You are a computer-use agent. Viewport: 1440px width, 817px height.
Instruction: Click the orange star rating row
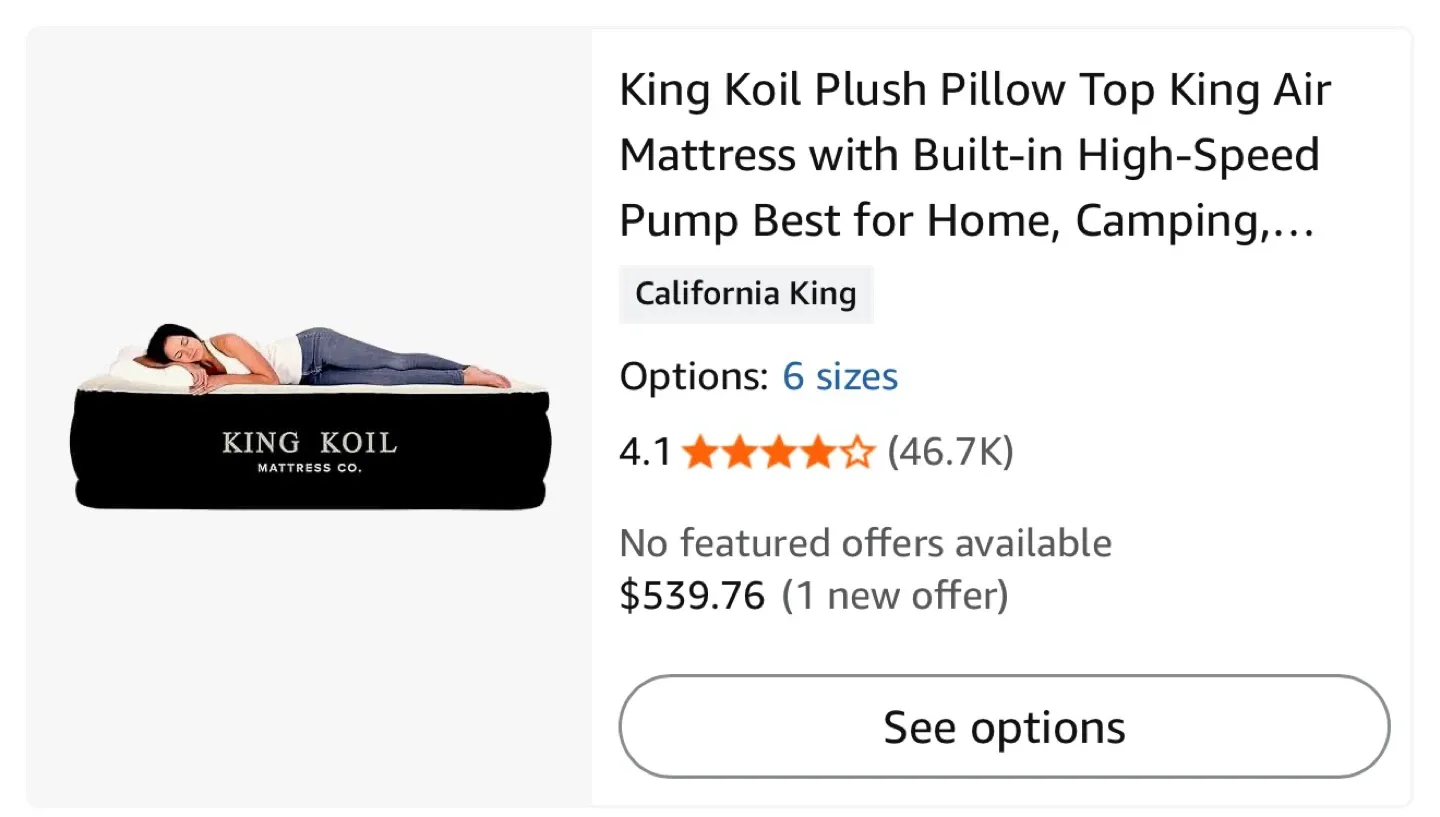point(779,452)
